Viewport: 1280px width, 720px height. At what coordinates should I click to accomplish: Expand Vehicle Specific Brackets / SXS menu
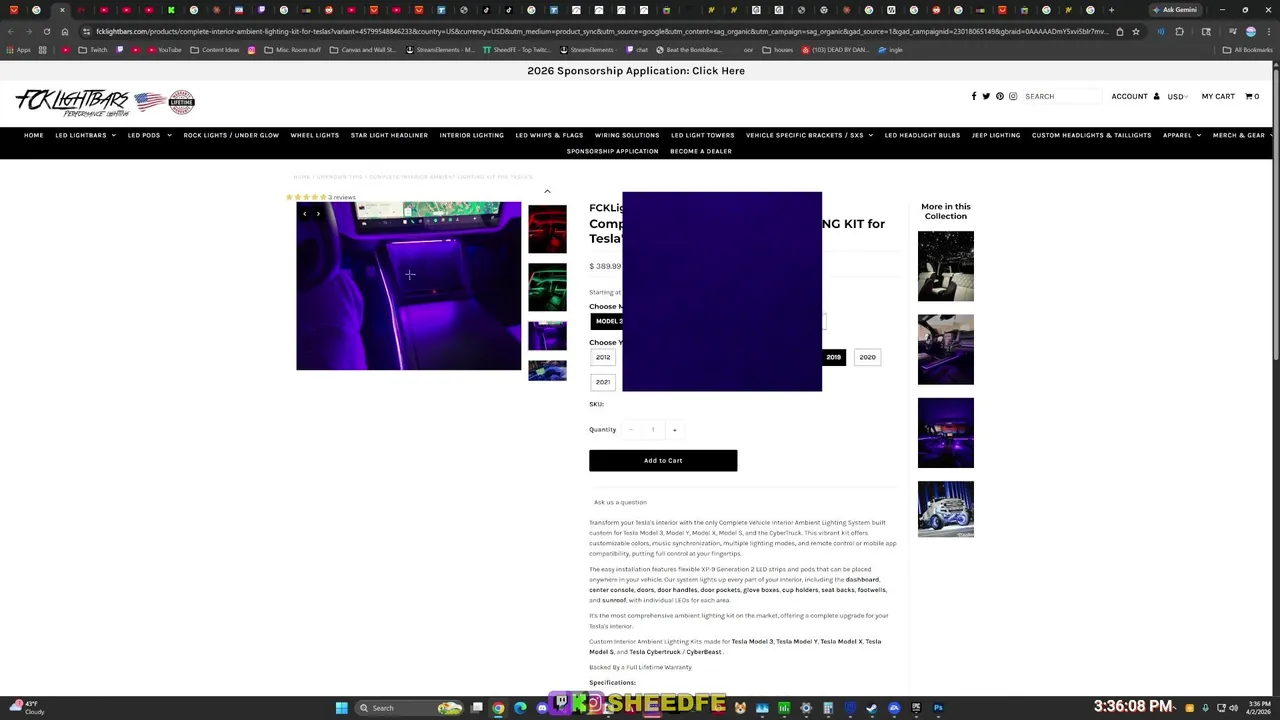tap(809, 135)
